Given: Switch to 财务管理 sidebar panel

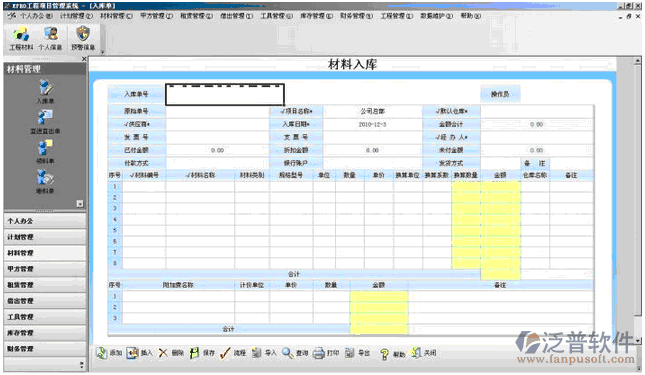Looking at the screenshot, I should coord(45,349).
